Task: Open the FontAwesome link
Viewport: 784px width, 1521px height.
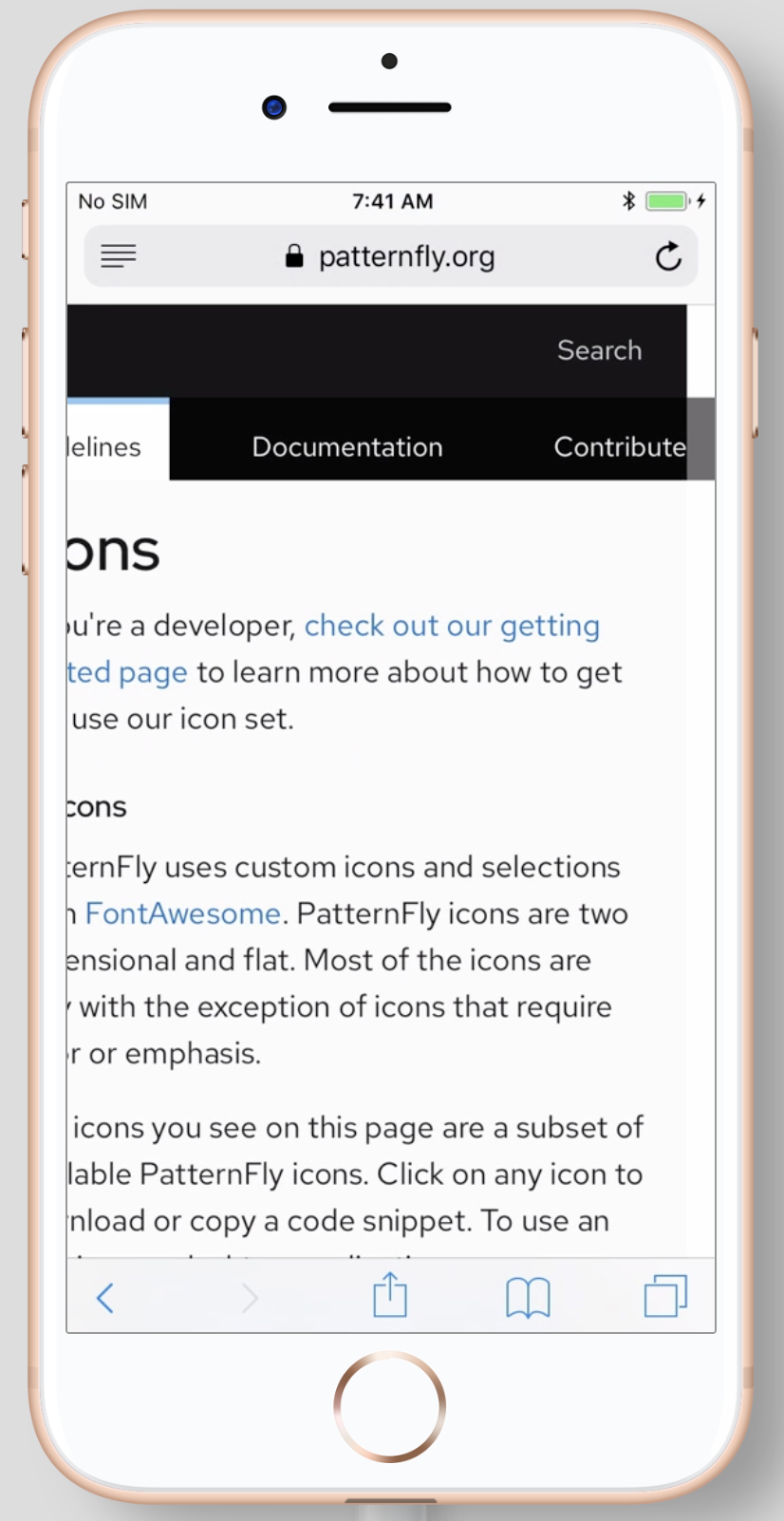Action: click(x=183, y=913)
